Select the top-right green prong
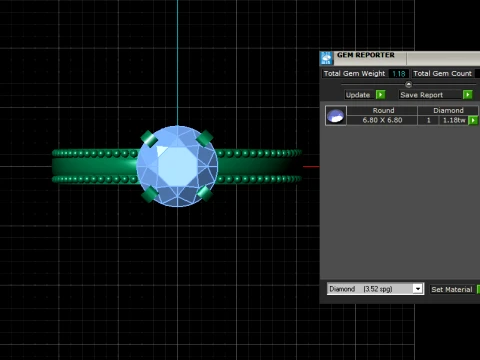This screenshot has height=360, width=480. (x=204, y=138)
